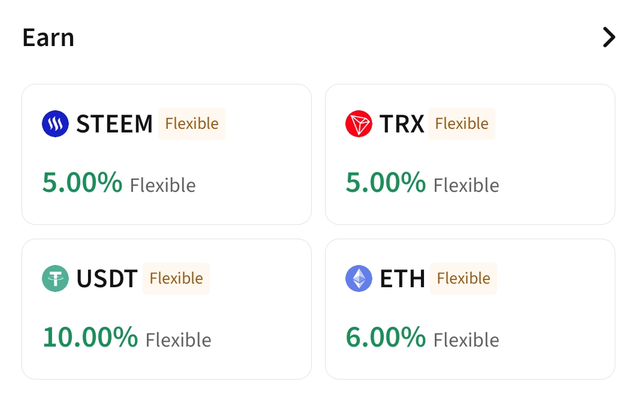
Task: Click gray Flexible label after 10.00%
Action: coord(178,340)
